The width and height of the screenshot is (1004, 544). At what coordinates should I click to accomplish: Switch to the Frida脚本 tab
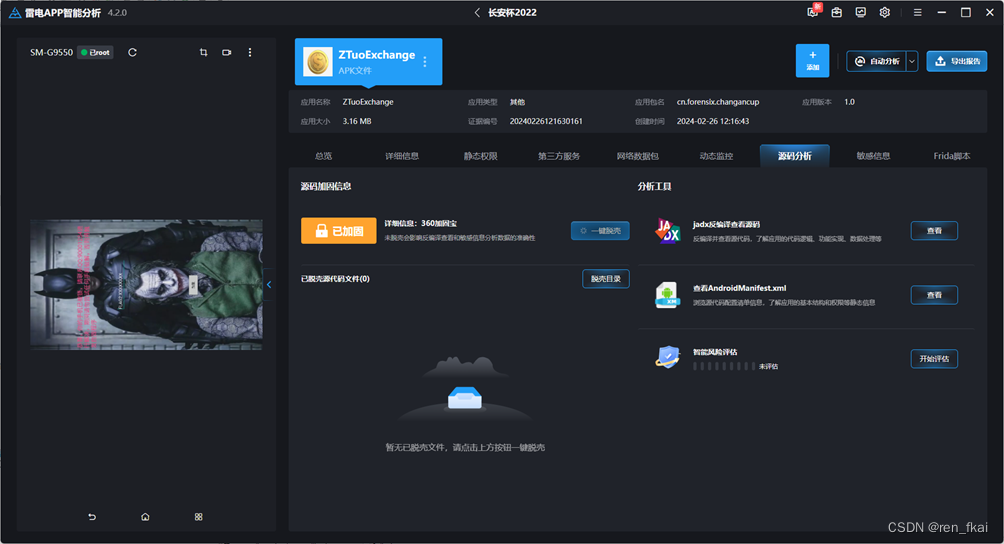pyautogui.click(x=952, y=156)
